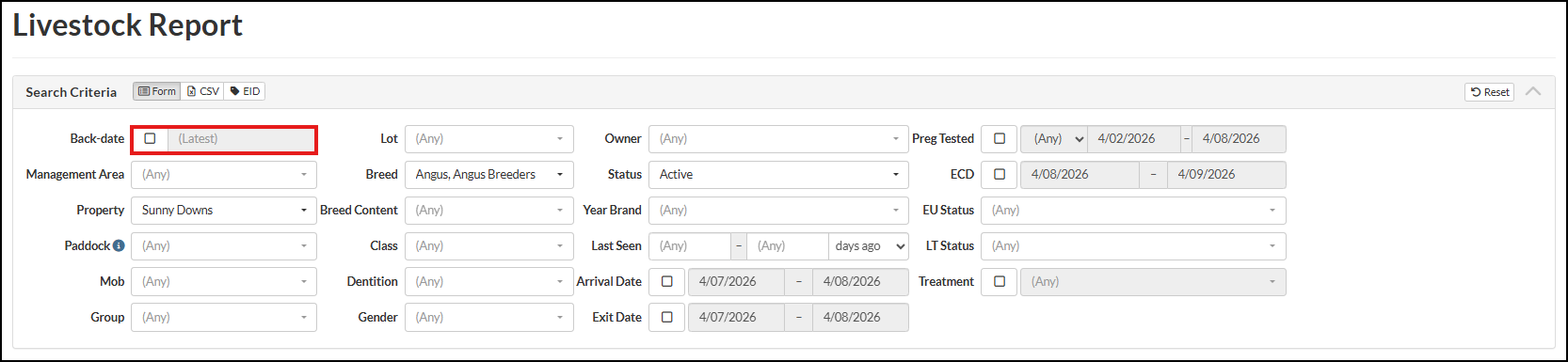Open the Group dropdown
The width and height of the screenshot is (1568, 362).
tap(224, 317)
